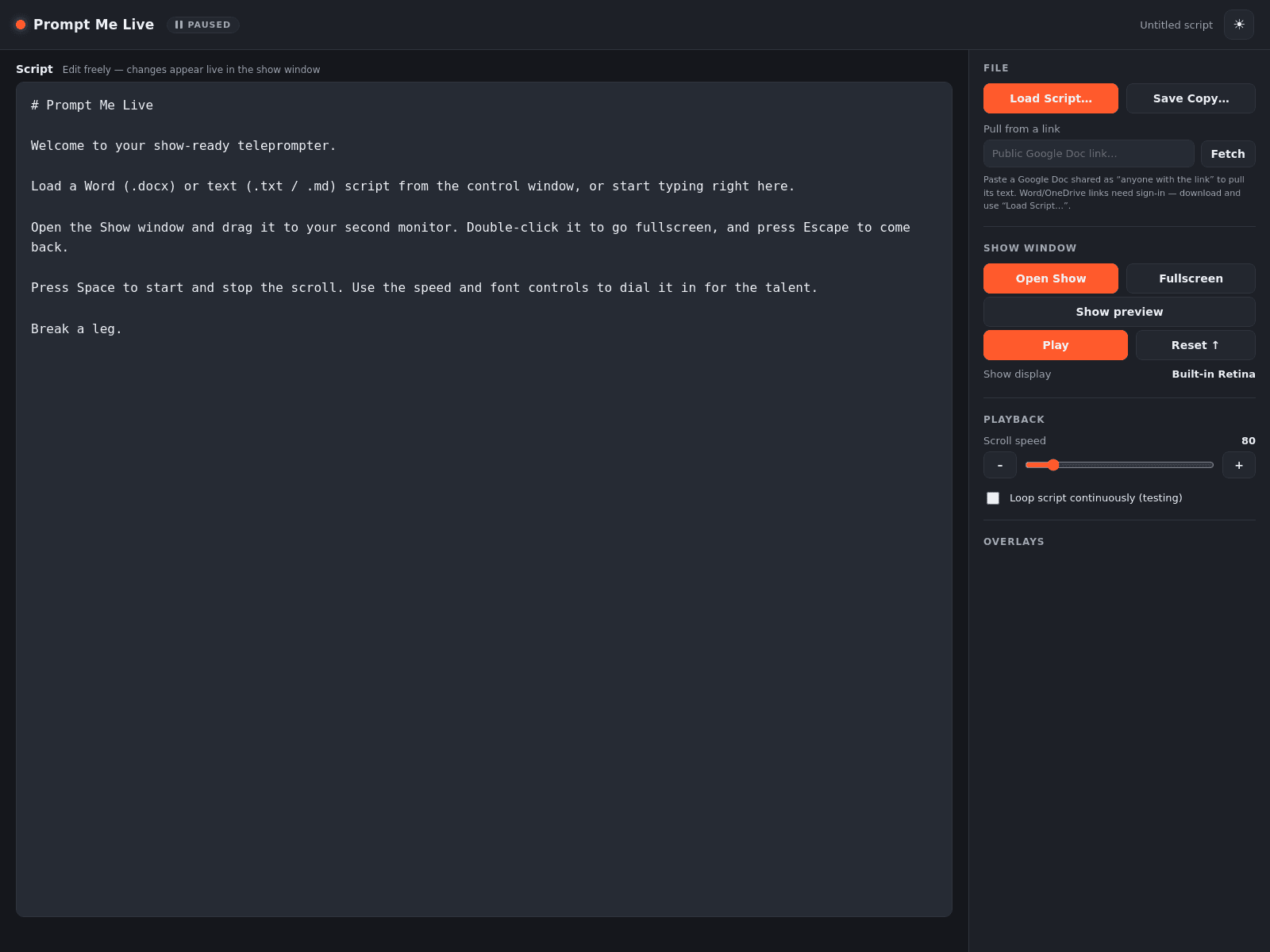The width and height of the screenshot is (1270, 952).
Task: Click the 'Welcome to your show-ready teleprompter.' line
Action: coord(183,146)
